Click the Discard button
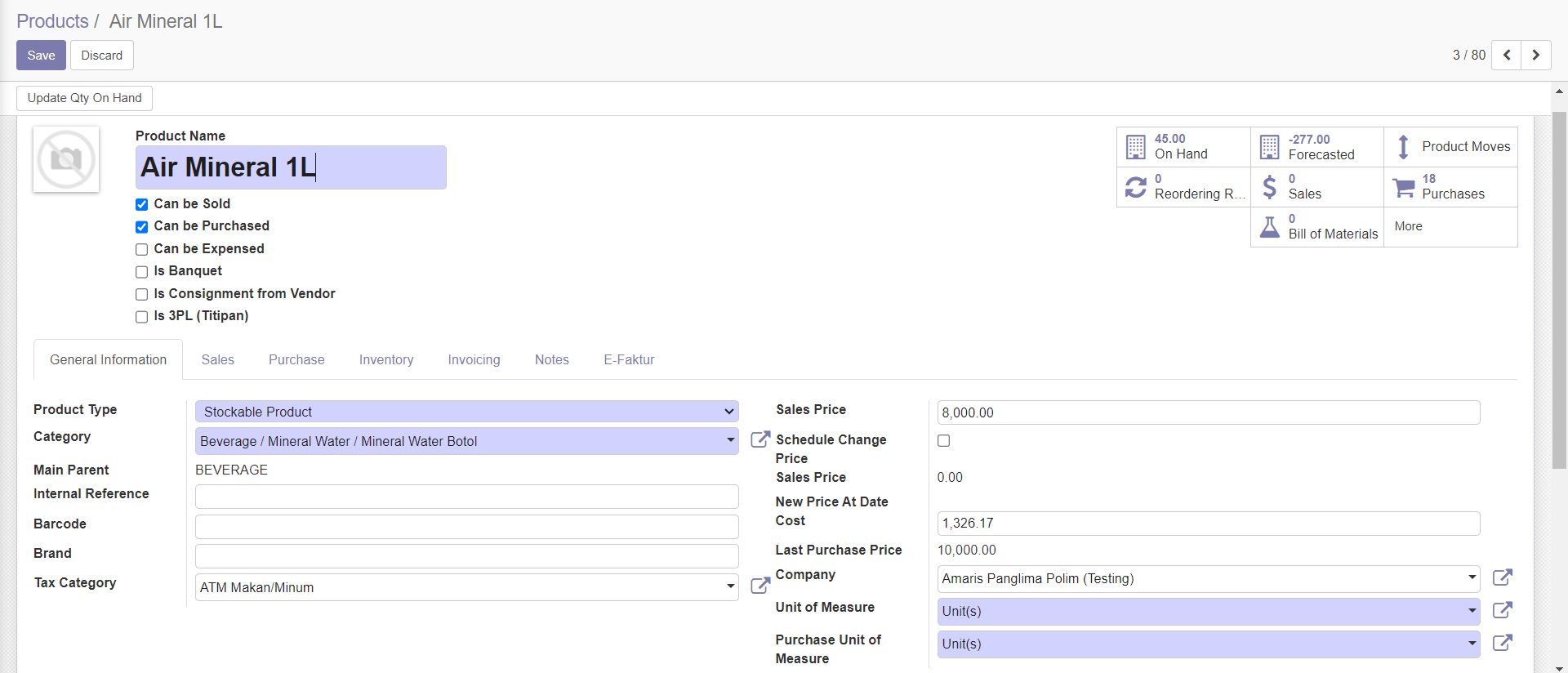This screenshot has width=1568, height=673. tap(101, 55)
